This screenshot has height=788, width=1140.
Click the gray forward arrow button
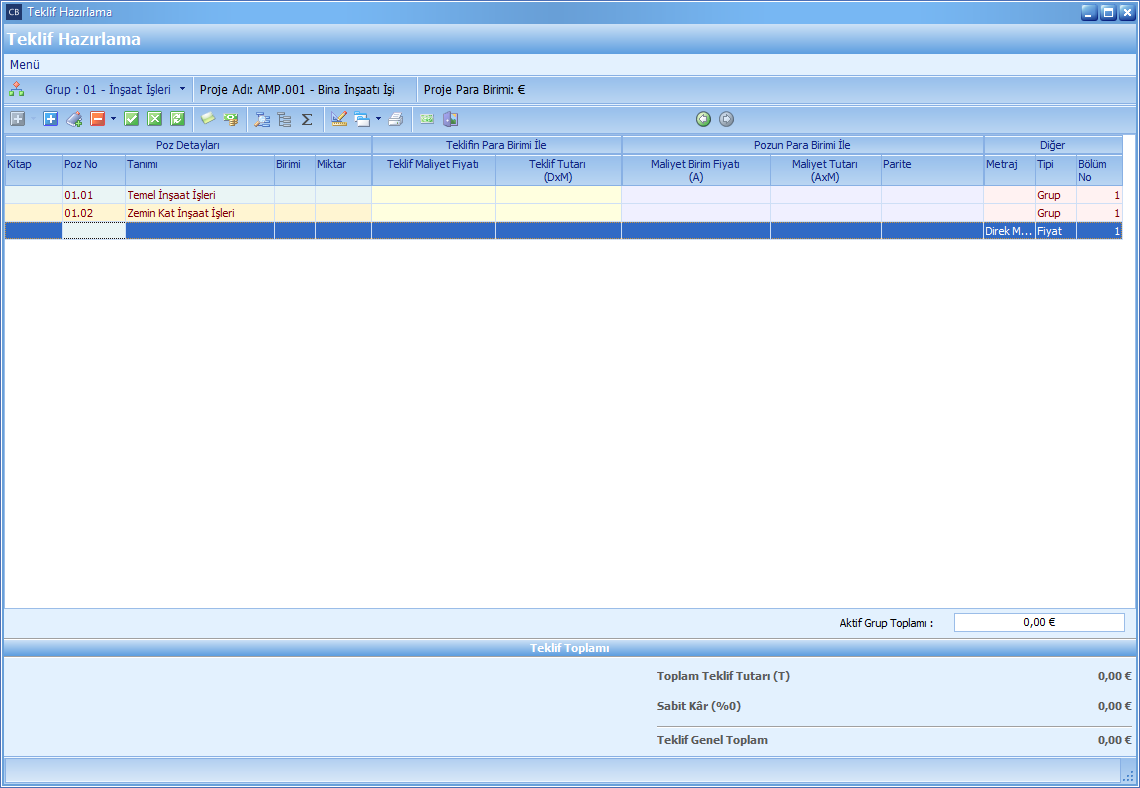coord(726,119)
